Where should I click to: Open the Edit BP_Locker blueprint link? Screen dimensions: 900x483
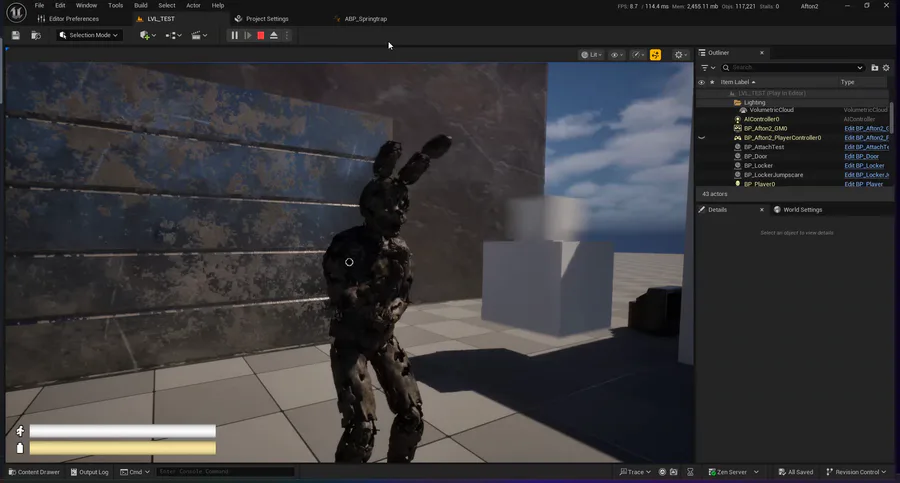[x=864, y=165]
